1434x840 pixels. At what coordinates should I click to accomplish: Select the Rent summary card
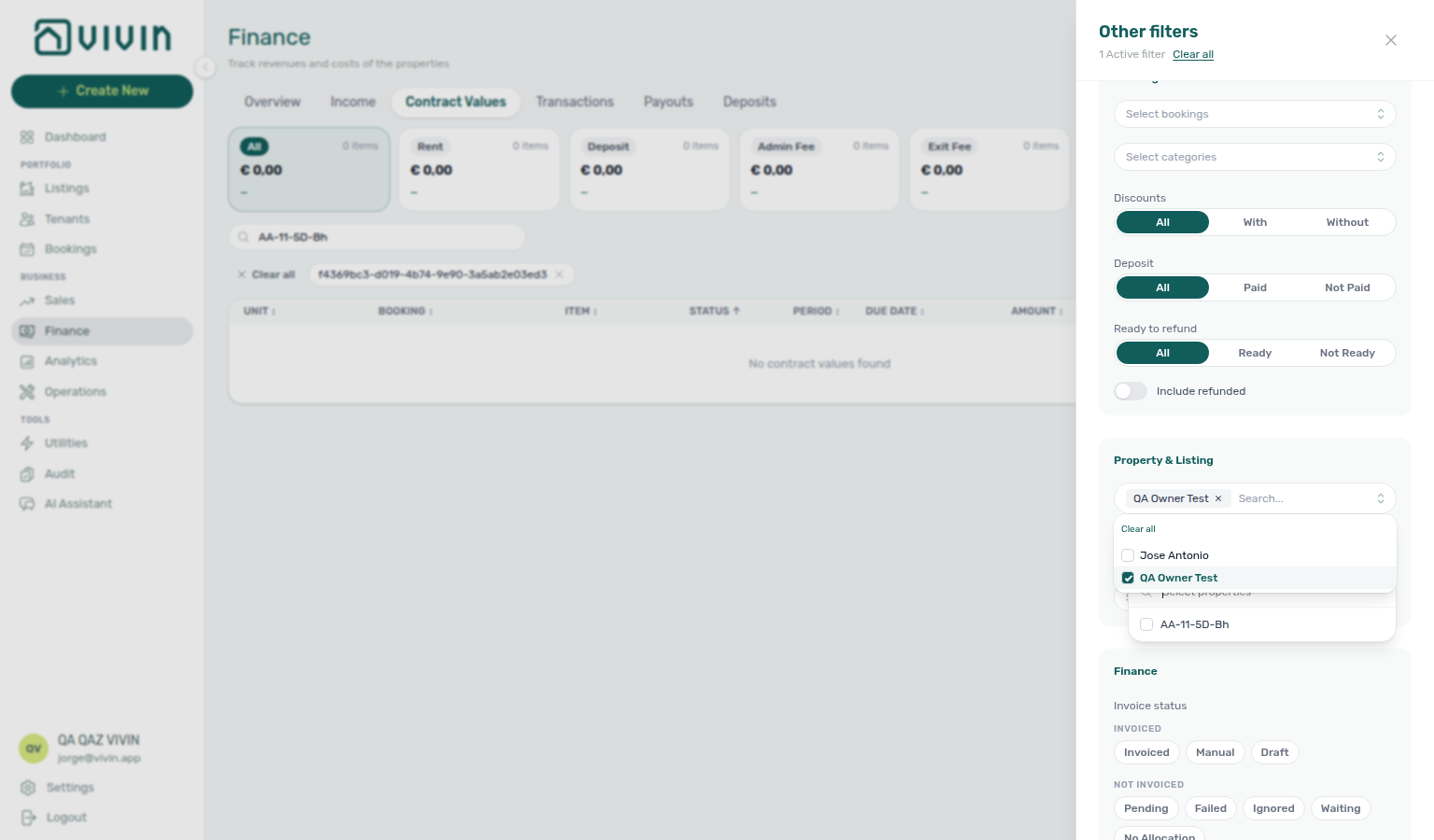click(x=479, y=169)
